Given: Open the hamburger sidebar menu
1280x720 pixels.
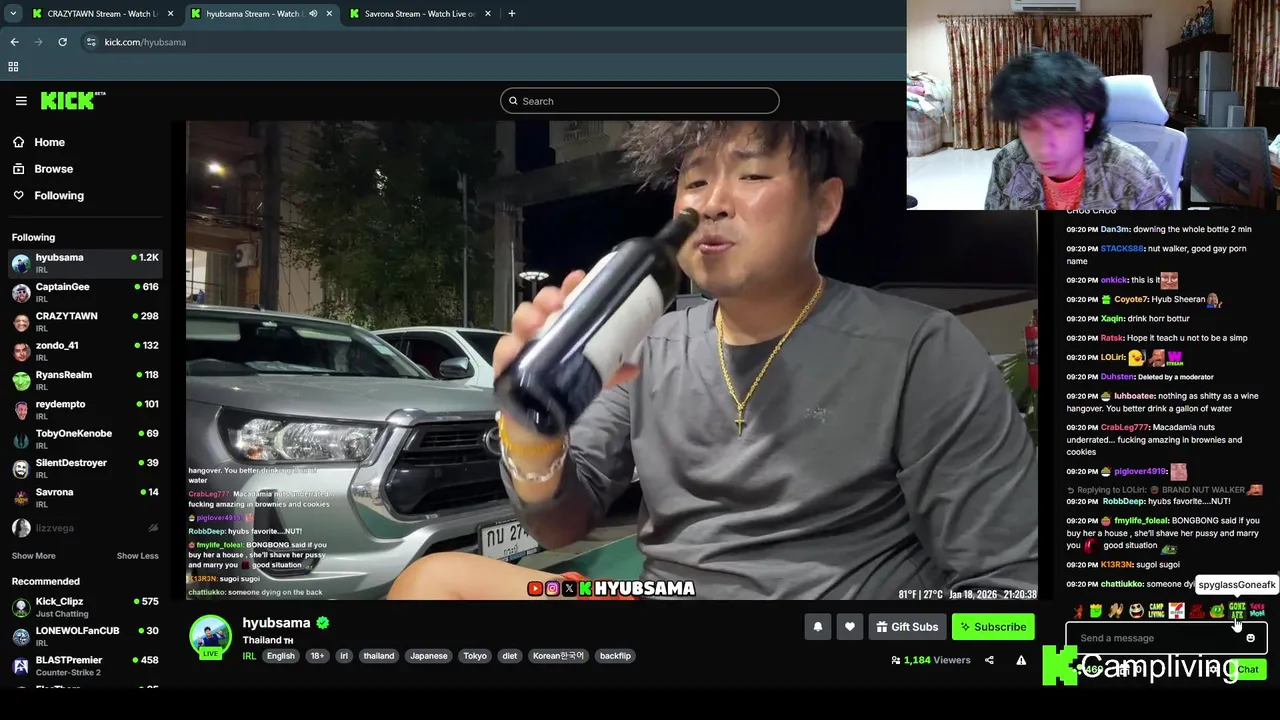Looking at the screenshot, I should click(x=21, y=100).
